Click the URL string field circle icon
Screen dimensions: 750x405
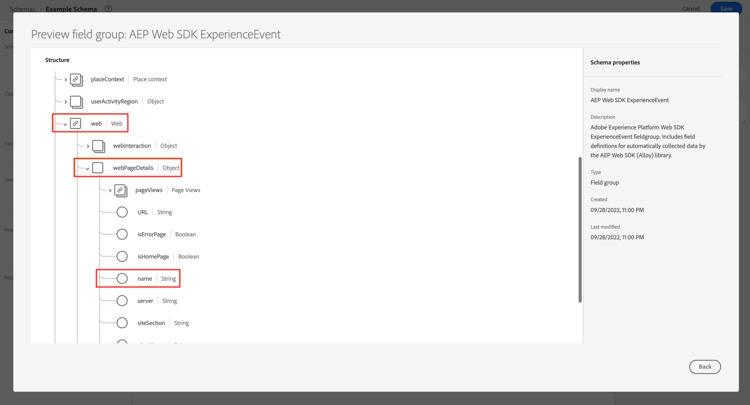(122, 212)
